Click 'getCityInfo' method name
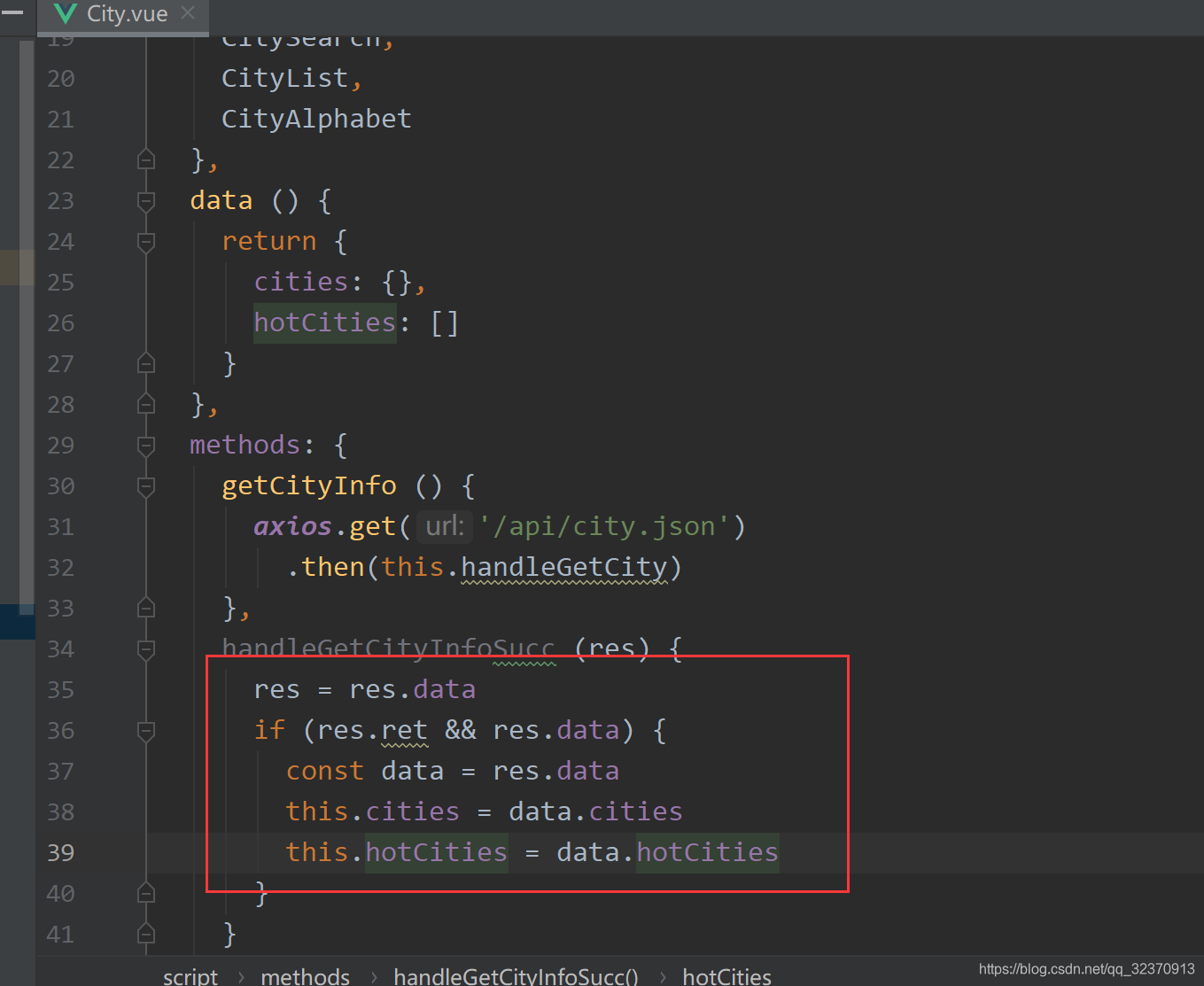The width and height of the screenshot is (1204, 986). pos(309,485)
